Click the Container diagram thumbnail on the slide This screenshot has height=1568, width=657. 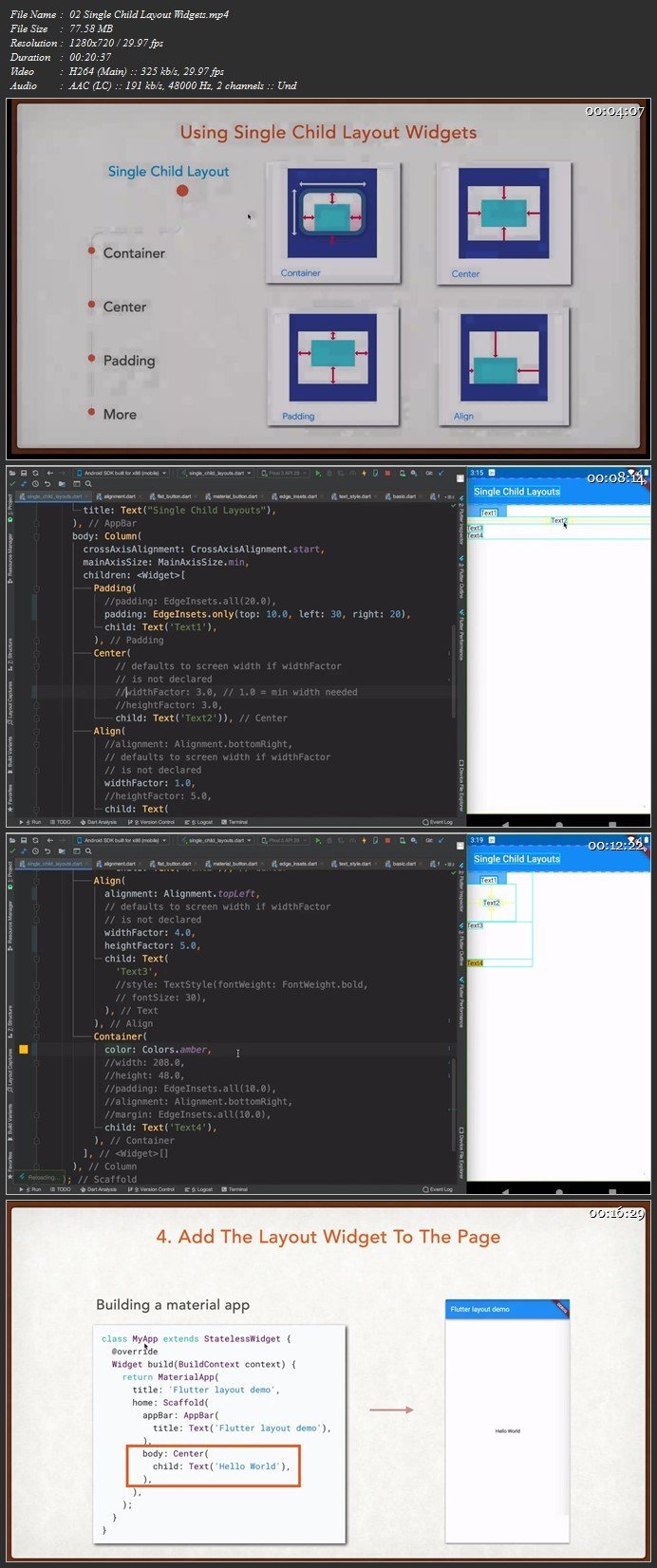point(333,223)
